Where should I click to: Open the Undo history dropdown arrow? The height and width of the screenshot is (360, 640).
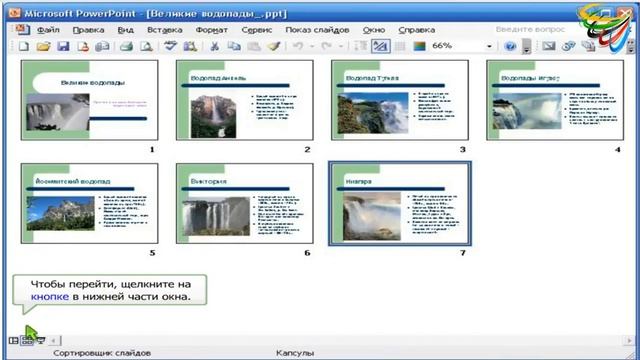pyautogui.click(x=312, y=46)
